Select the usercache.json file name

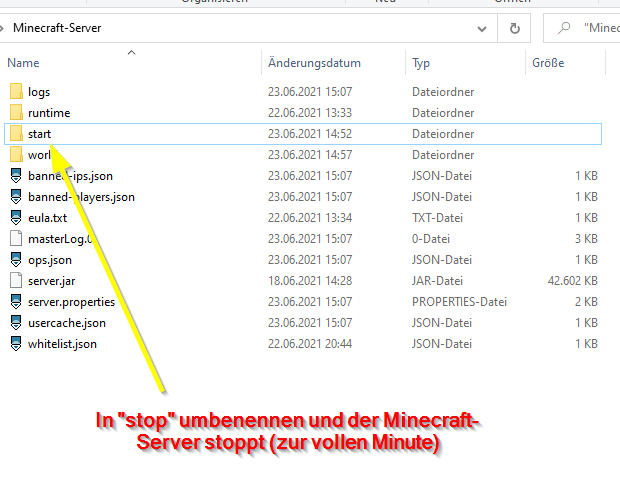click(67, 323)
